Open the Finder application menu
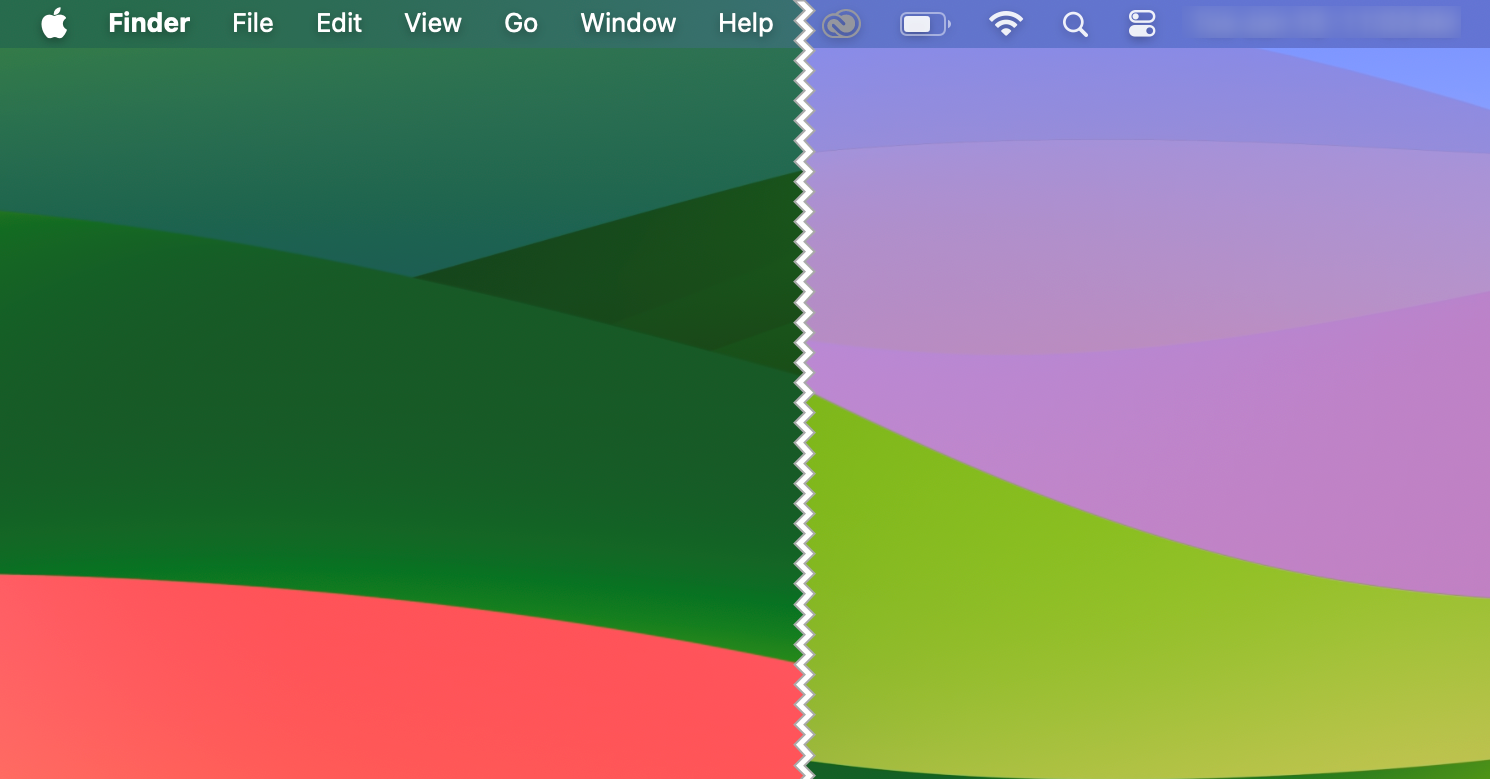This screenshot has width=1490, height=779. (149, 23)
